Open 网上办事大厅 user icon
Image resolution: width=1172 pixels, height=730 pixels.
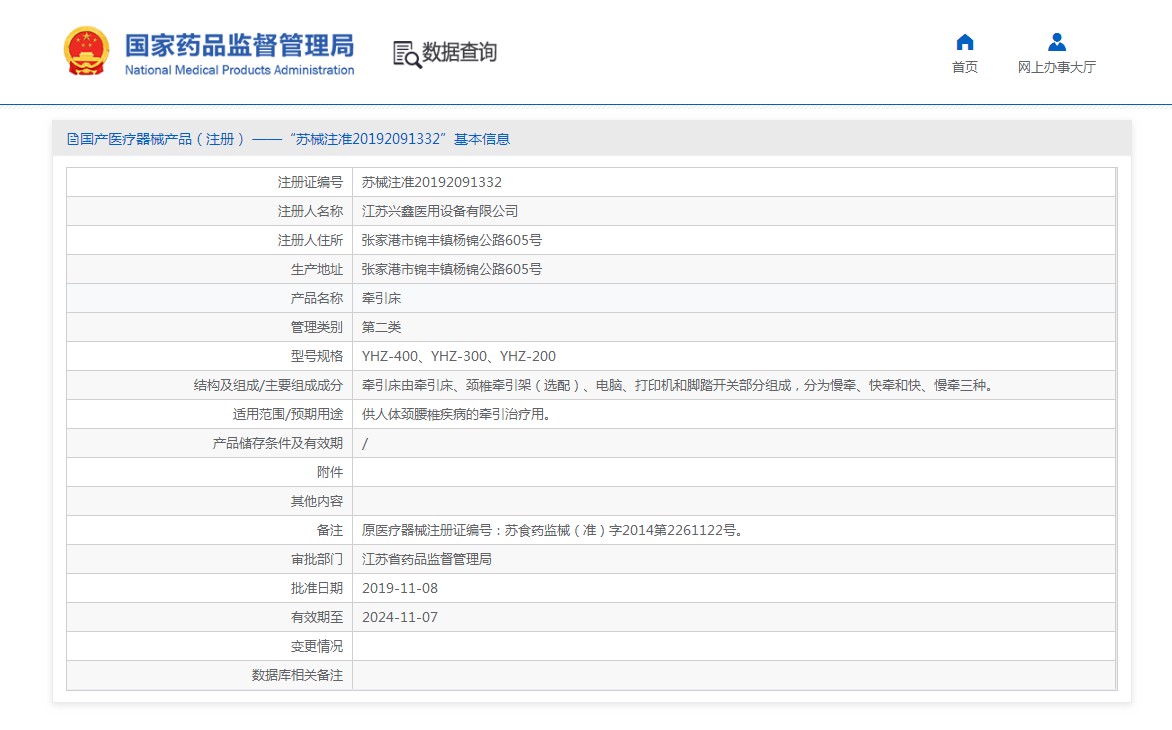(x=1056, y=42)
